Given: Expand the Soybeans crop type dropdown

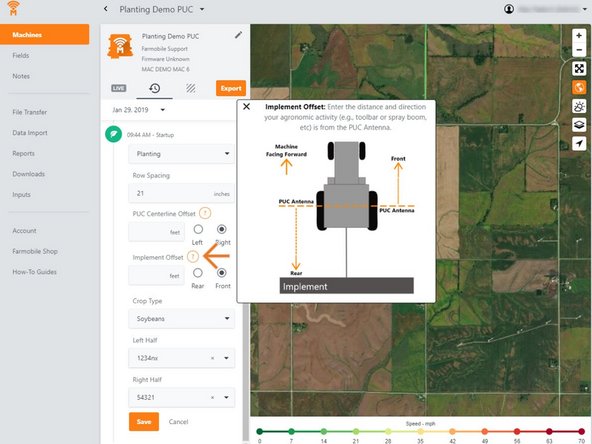Looking at the screenshot, I should tap(227, 318).
